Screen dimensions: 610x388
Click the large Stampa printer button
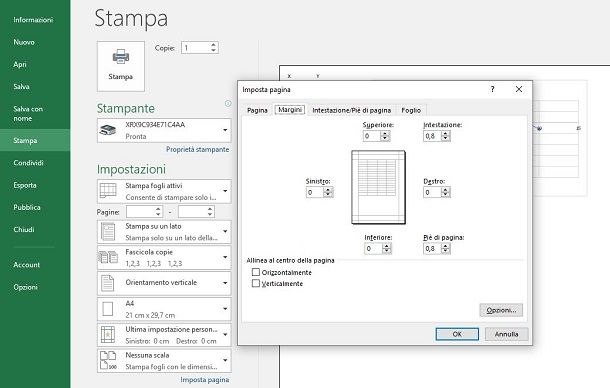(x=121, y=66)
